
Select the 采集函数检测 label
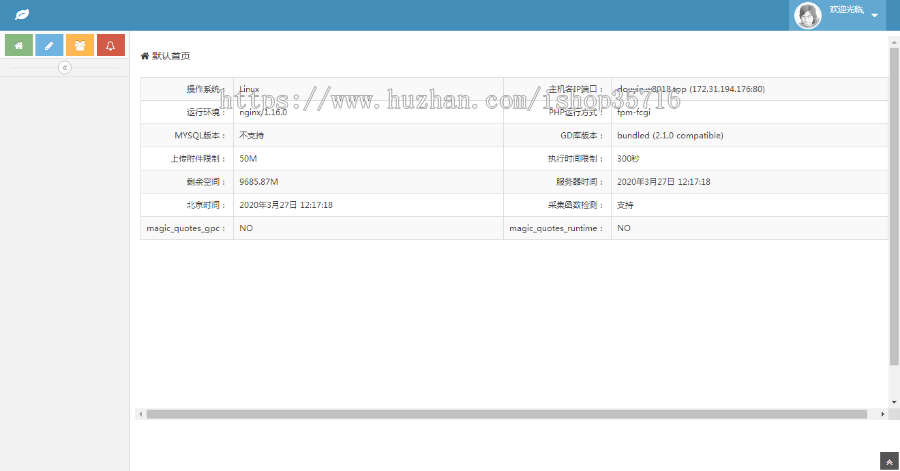coord(576,205)
